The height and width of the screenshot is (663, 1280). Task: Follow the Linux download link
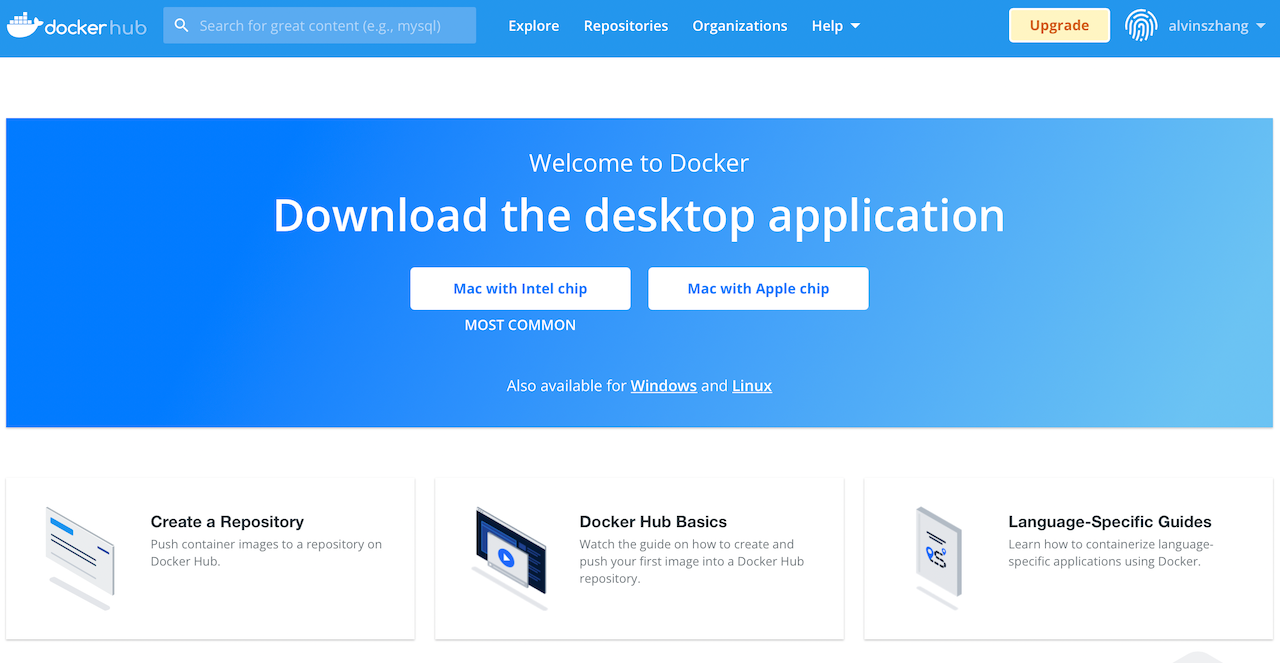tap(752, 386)
